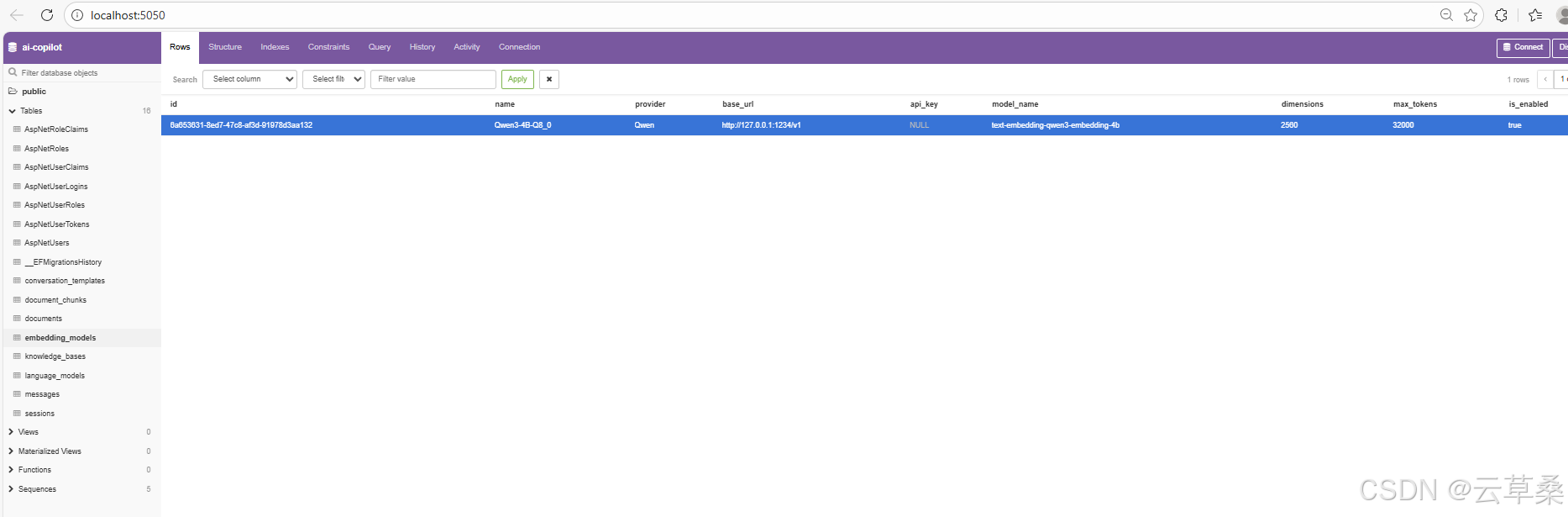This screenshot has width=1568, height=517.
Task: Click the Connect button
Action: pyautogui.click(x=1523, y=47)
